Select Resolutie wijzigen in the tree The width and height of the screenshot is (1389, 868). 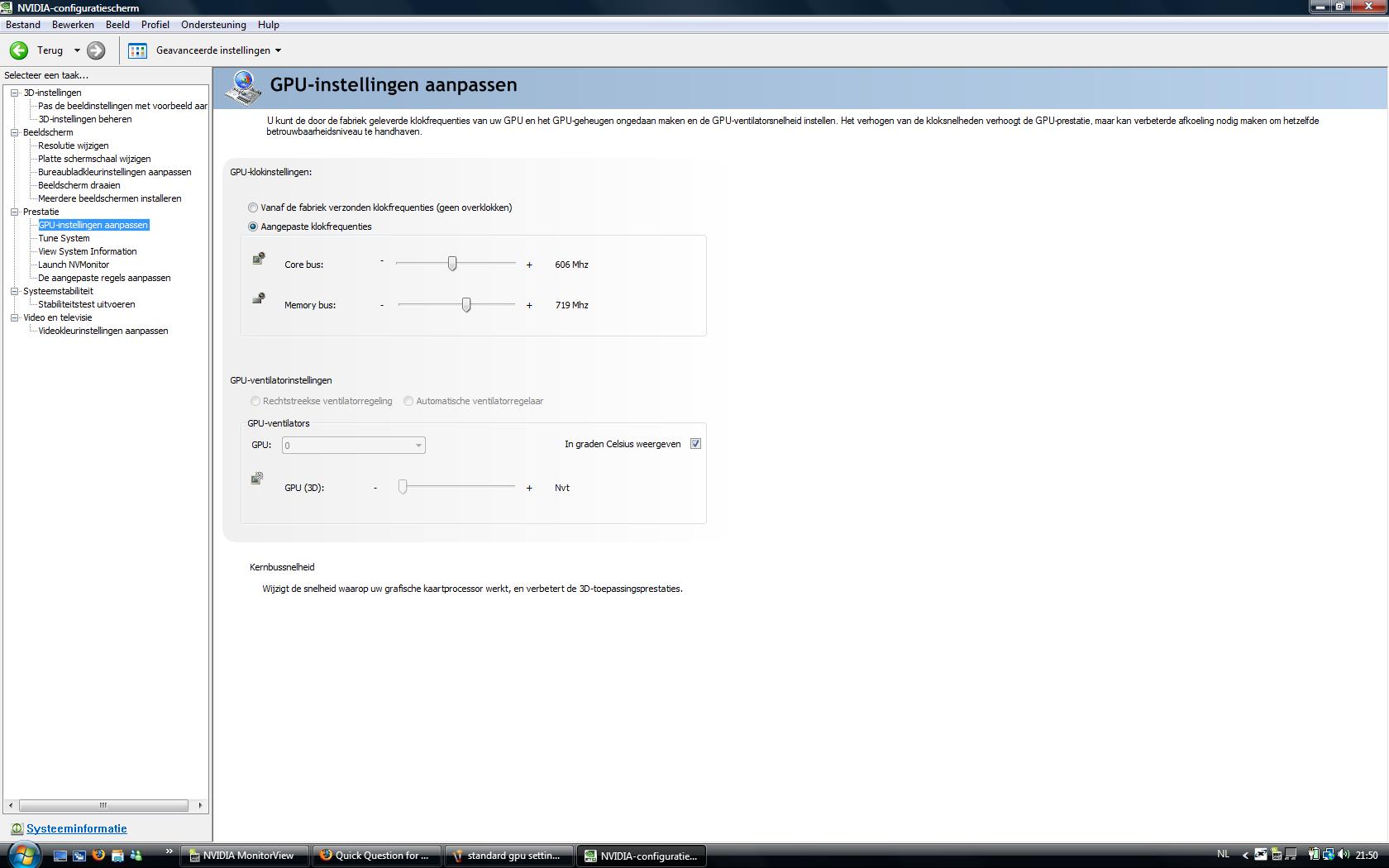[x=74, y=145]
